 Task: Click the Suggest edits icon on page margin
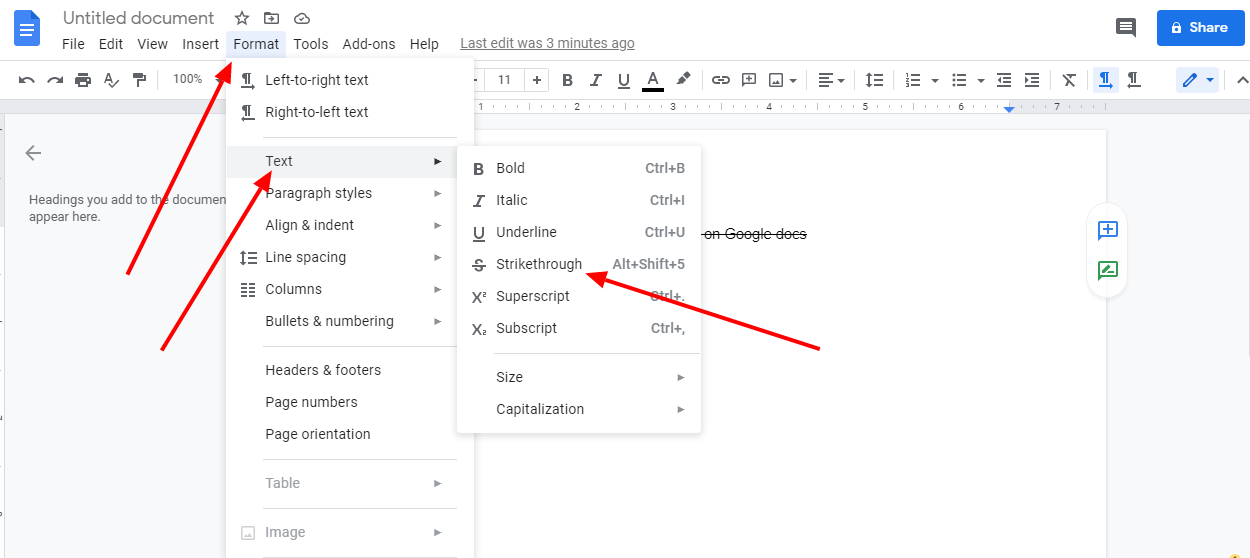(x=1107, y=271)
